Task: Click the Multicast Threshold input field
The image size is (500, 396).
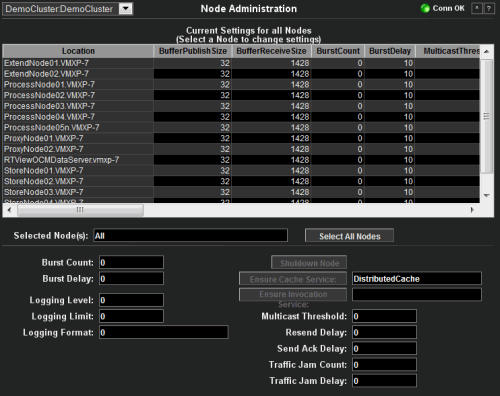Action: click(x=384, y=316)
